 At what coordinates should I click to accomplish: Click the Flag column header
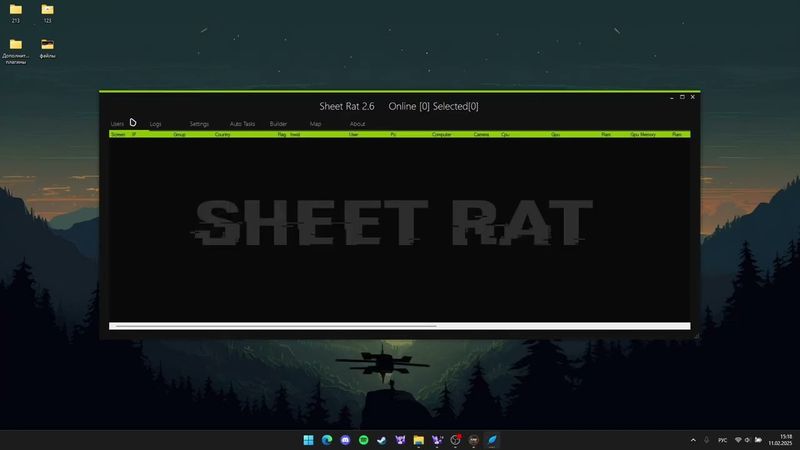point(282,134)
